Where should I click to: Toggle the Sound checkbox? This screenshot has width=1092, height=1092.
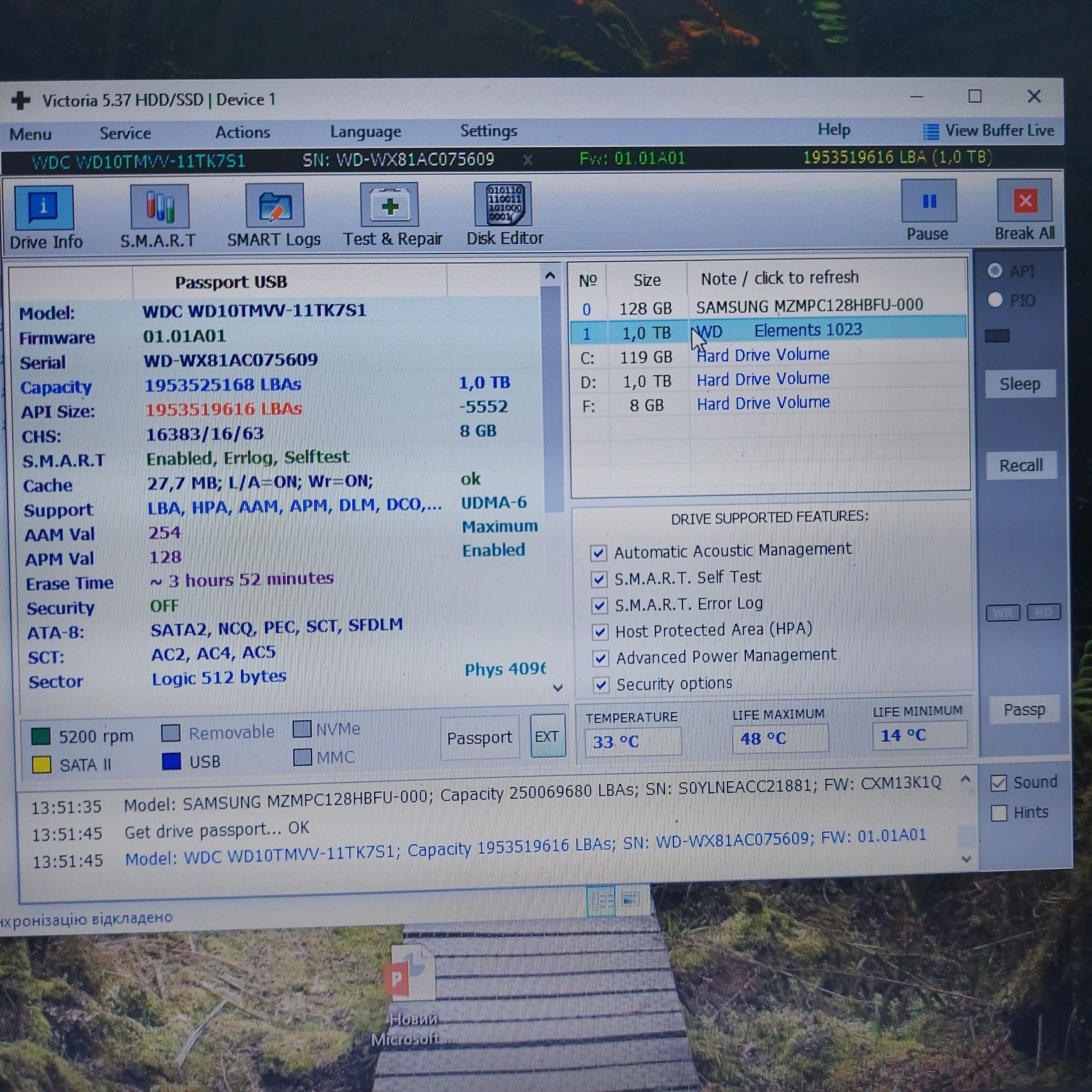[x=998, y=783]
